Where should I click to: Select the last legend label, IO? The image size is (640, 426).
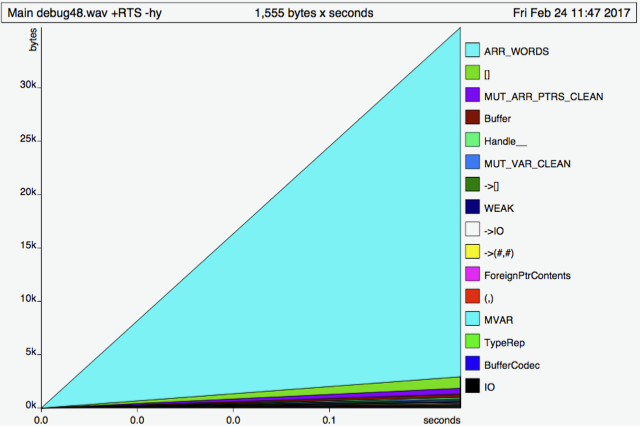click(489, 387)
